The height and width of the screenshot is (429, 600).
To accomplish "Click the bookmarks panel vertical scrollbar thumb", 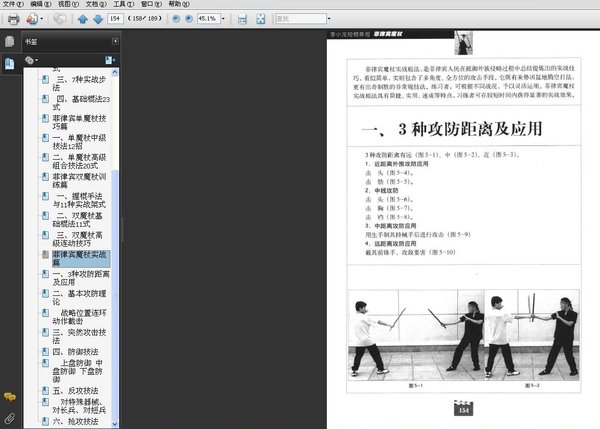I will point(115,295).
